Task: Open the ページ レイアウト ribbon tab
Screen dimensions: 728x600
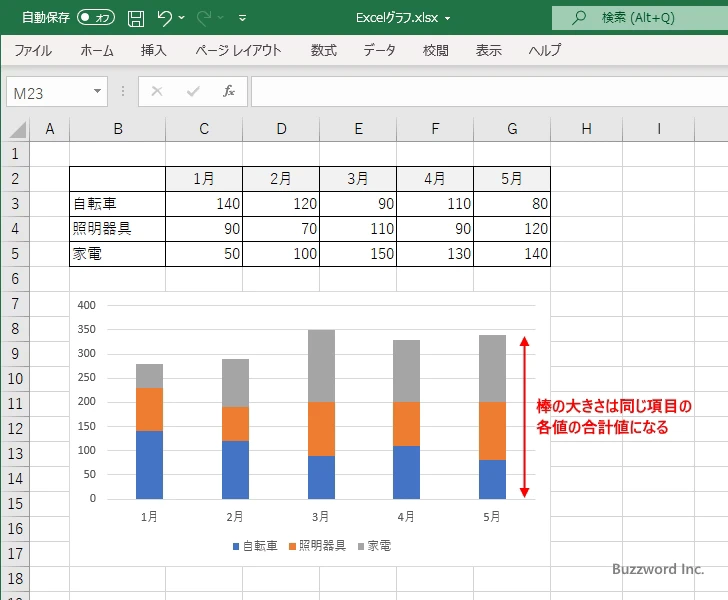Action: (x=238, y=50)
